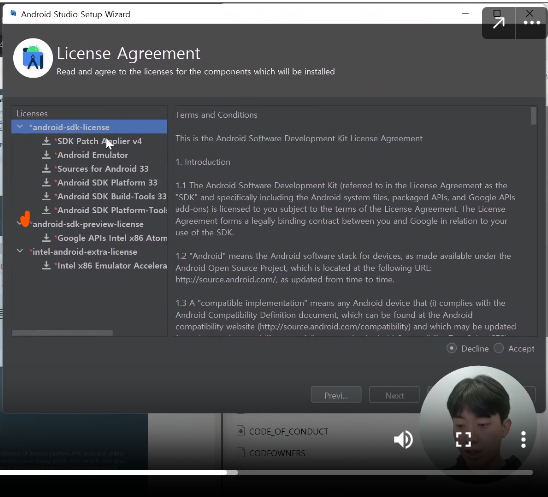Seek the video progress bar
This screenshot has width=548, height=497.
click(x=266, y=473)
